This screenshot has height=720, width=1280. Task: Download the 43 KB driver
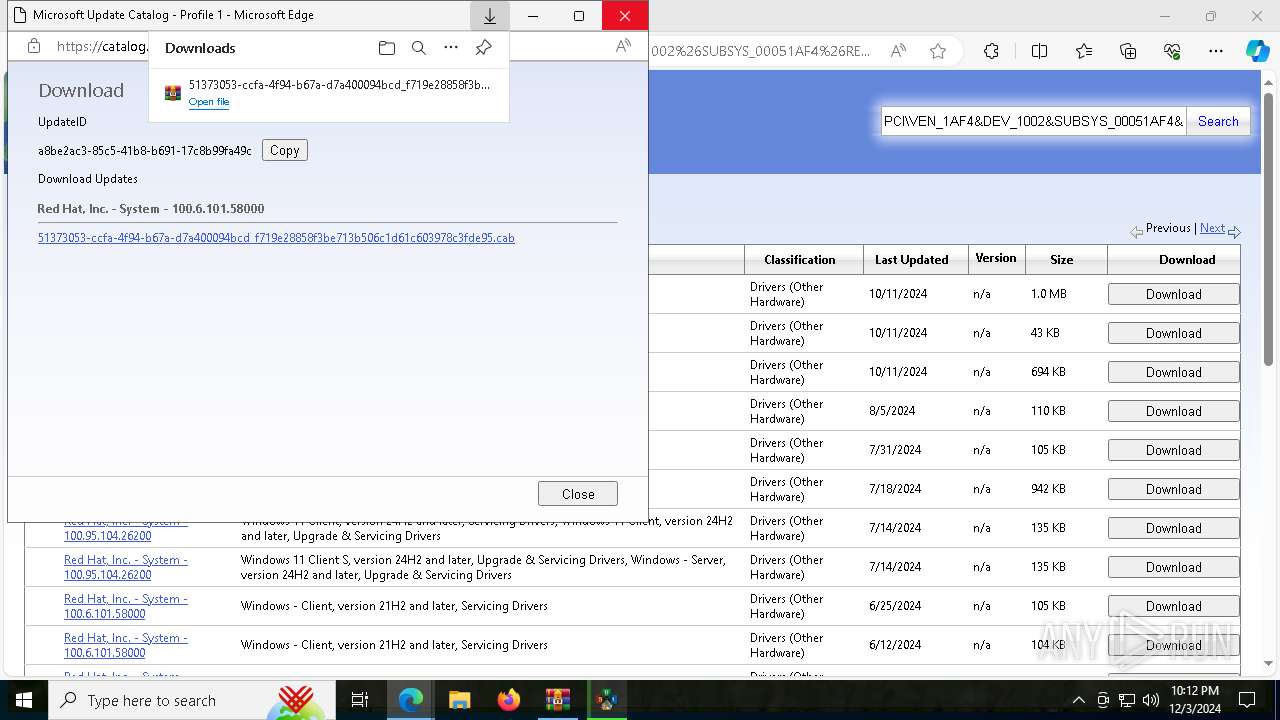(1173, 333)
